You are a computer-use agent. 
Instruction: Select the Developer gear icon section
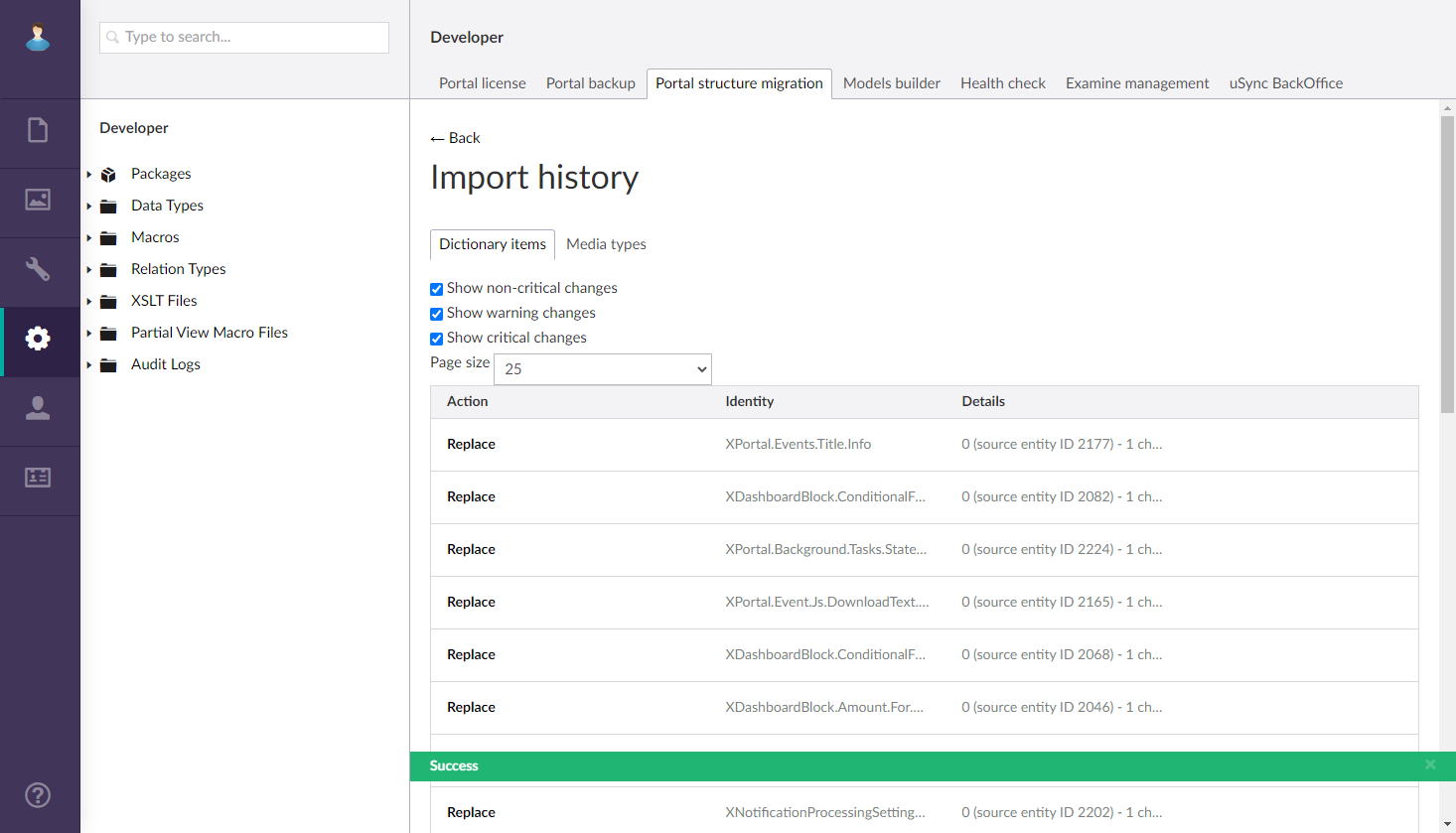[x=38, y=339]
